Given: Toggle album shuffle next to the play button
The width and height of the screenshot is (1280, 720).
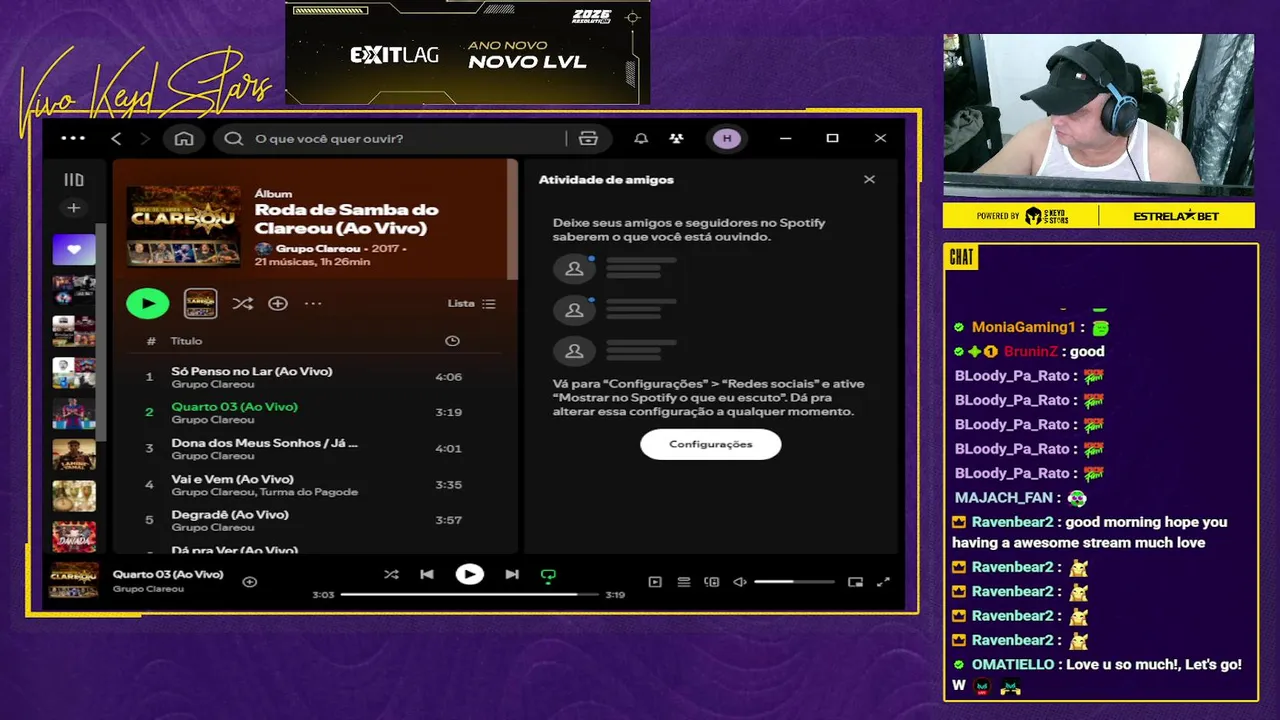Looking at the screenshot, I should click(242, 303).
